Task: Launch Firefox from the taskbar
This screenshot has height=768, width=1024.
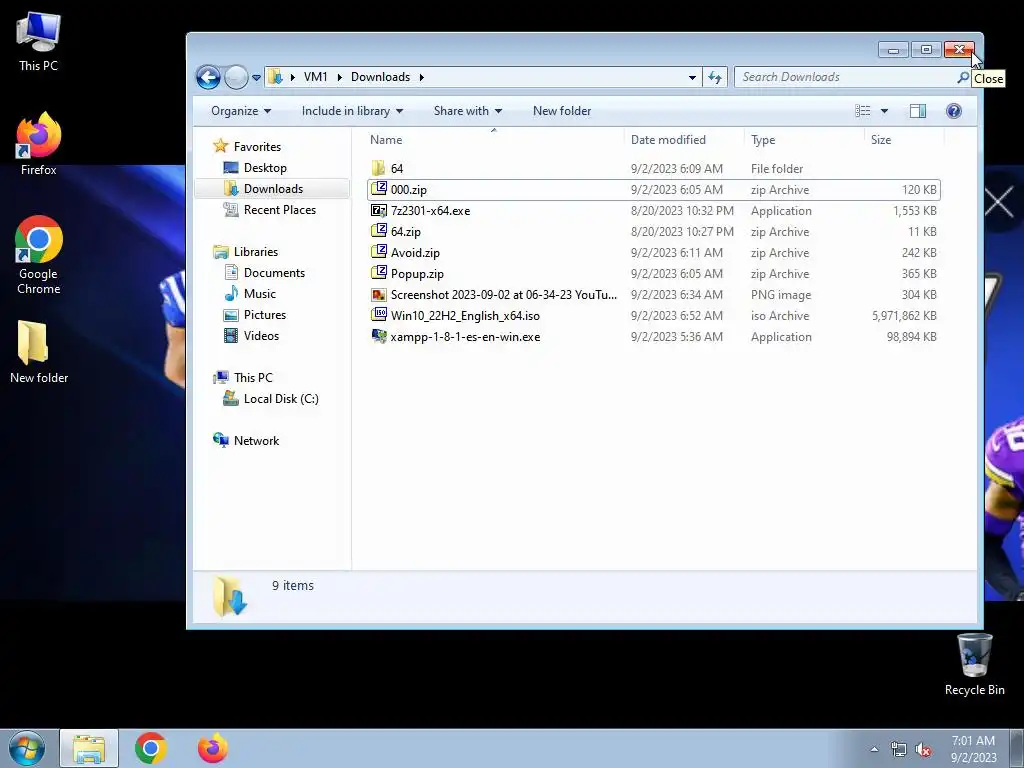Action: tap(213, 748)
